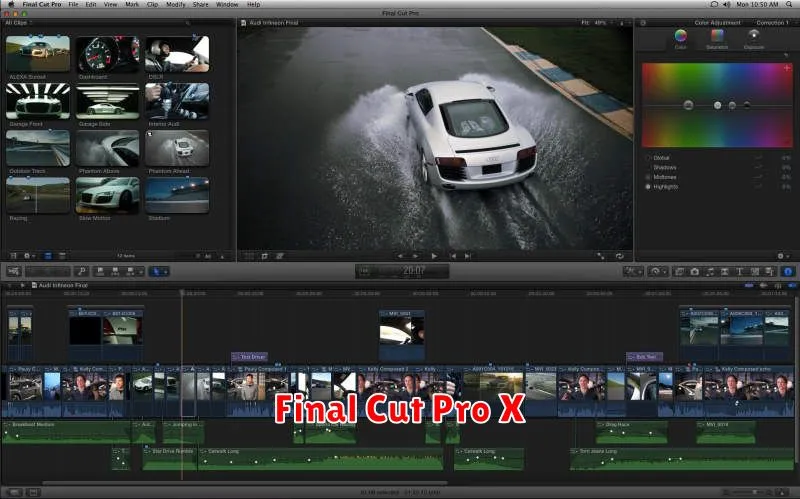This screenshot has height=499, width=800.
Task: Switch browser to list view
Action: click(62, 256)
